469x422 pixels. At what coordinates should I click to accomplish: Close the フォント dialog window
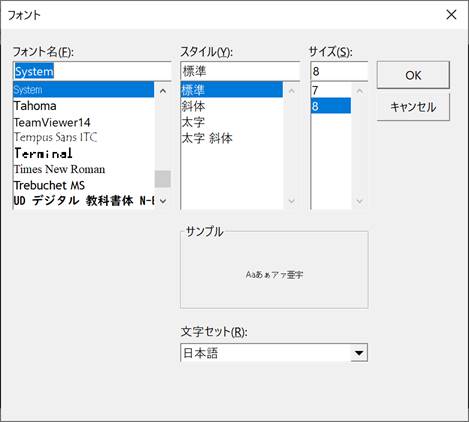(451, 15)
